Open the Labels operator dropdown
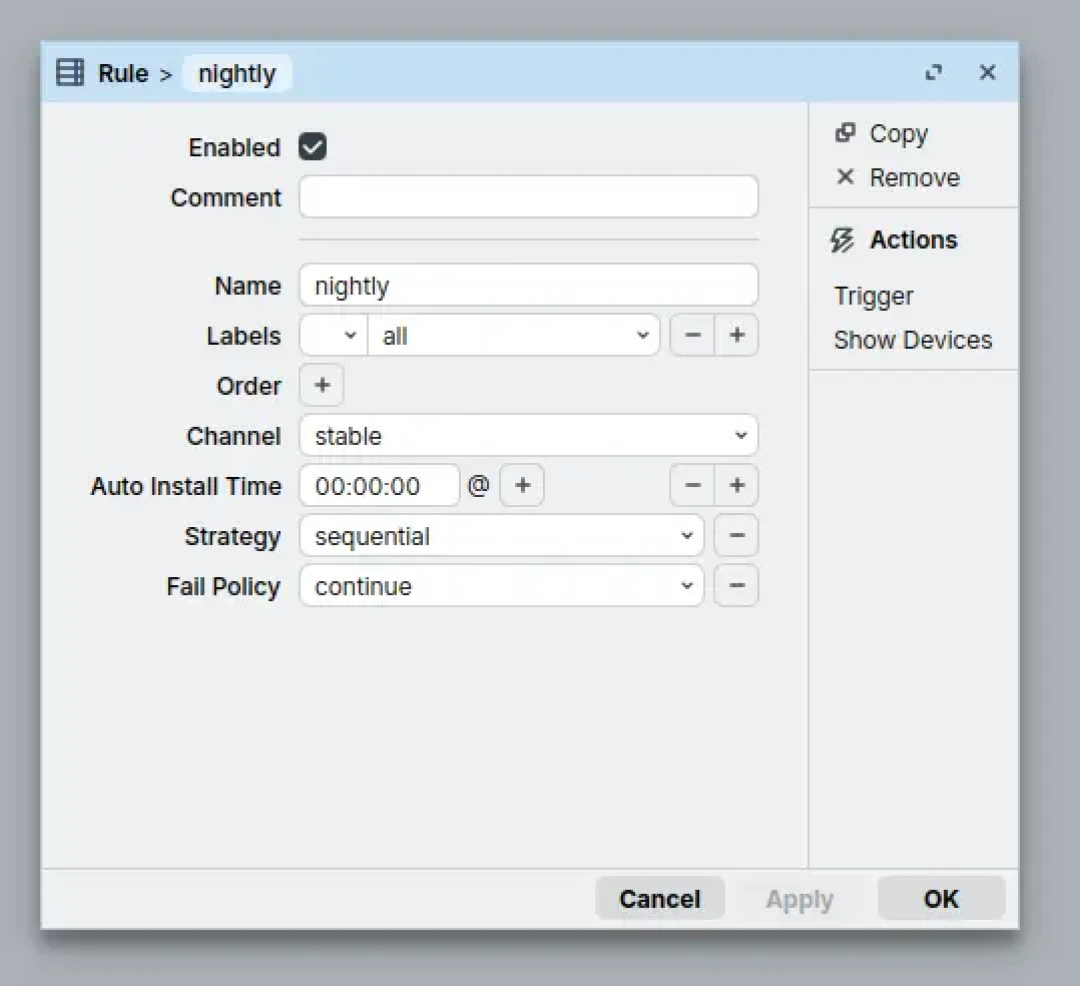Image resolution: width=1080 pixels, height=986 pixels. [x=333, y=335]
